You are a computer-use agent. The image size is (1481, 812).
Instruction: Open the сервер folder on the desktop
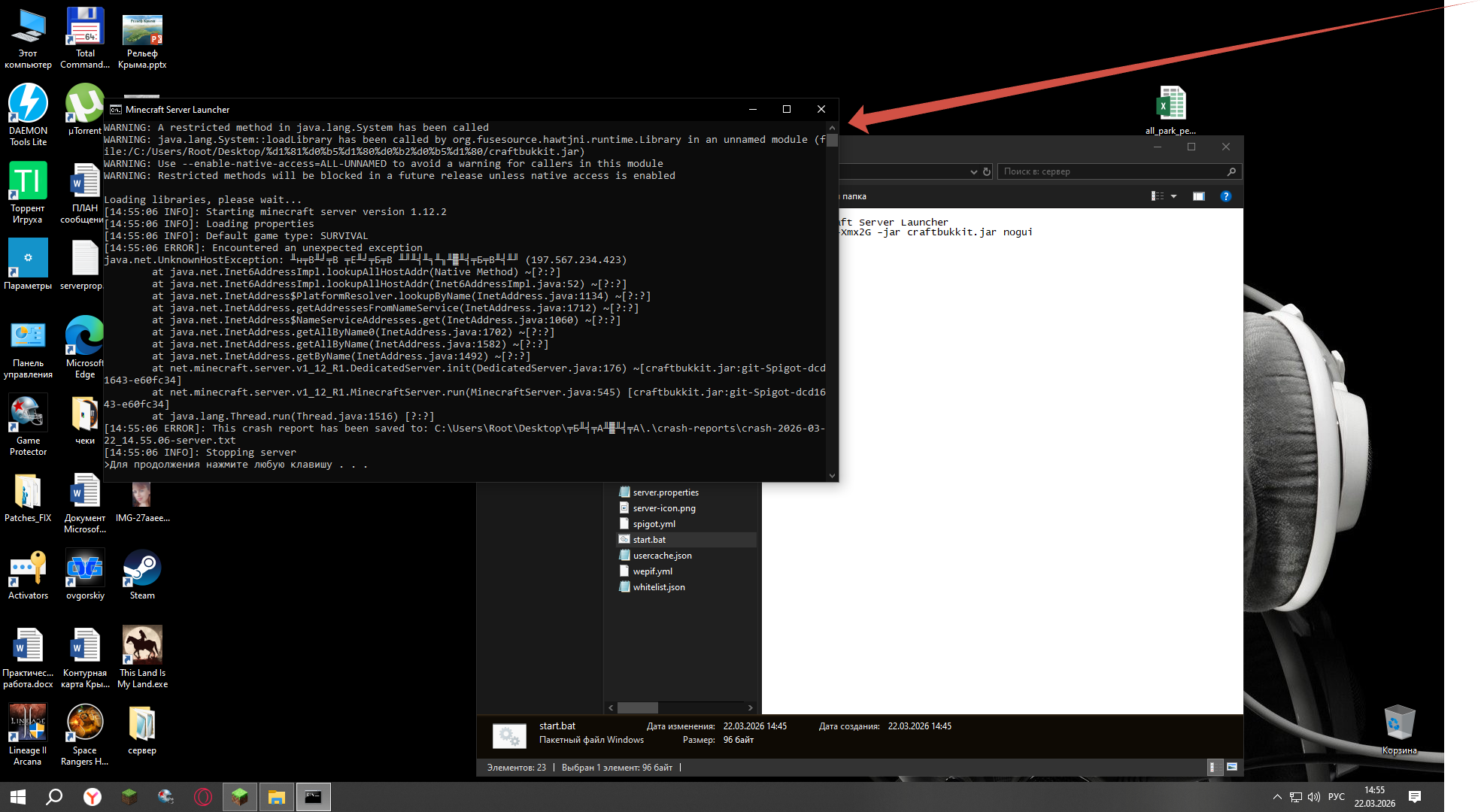pyautogui.click(x=142, y=729)
